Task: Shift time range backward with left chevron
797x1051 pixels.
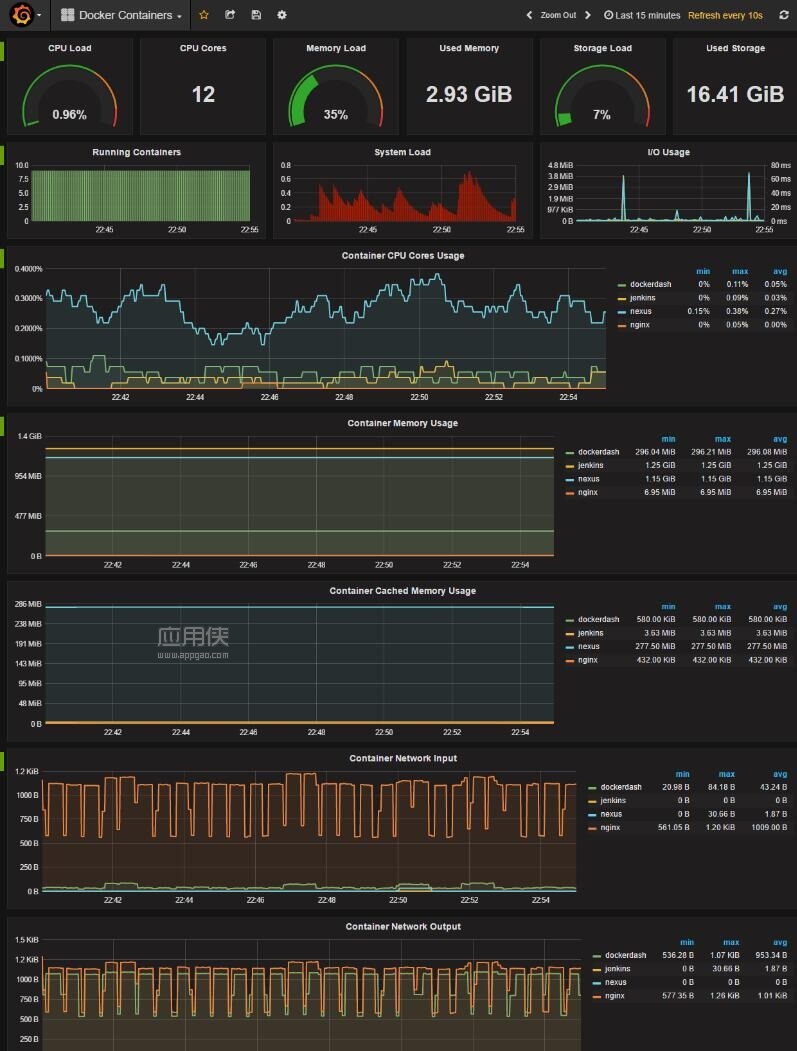Action: 529,15
